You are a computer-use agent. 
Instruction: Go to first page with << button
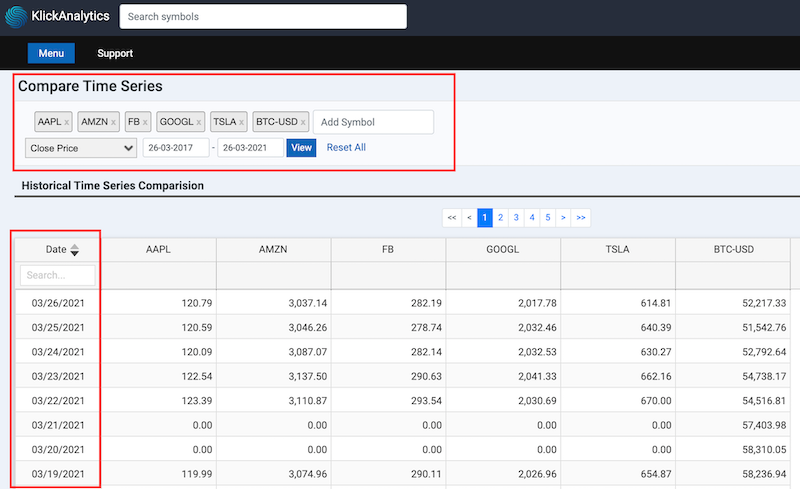452,217
